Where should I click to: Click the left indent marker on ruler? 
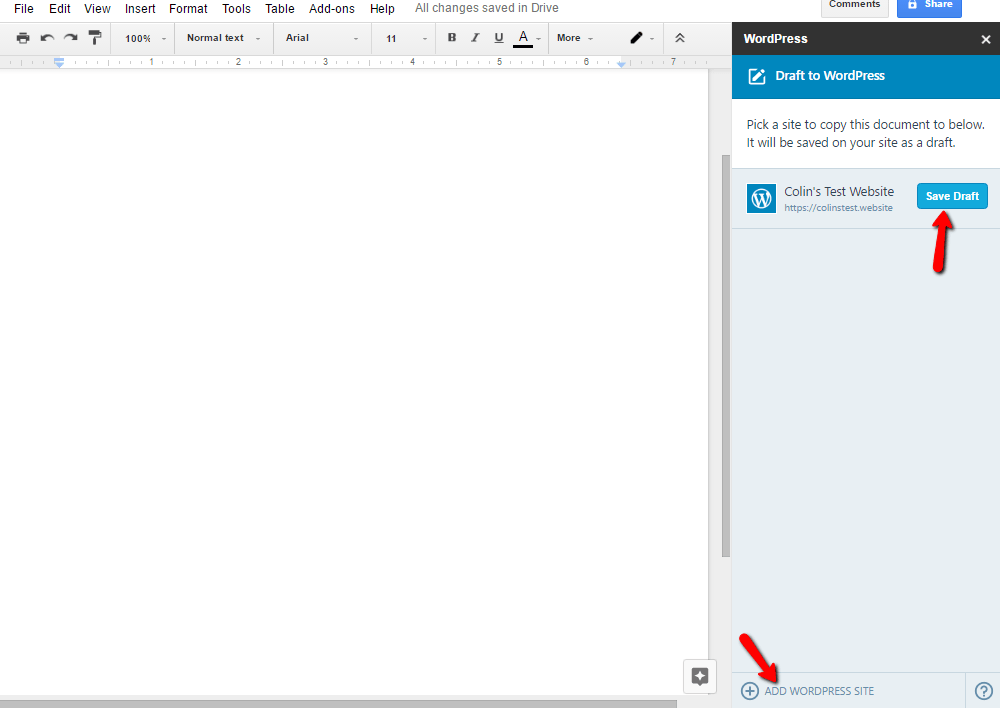coord(59,63)
